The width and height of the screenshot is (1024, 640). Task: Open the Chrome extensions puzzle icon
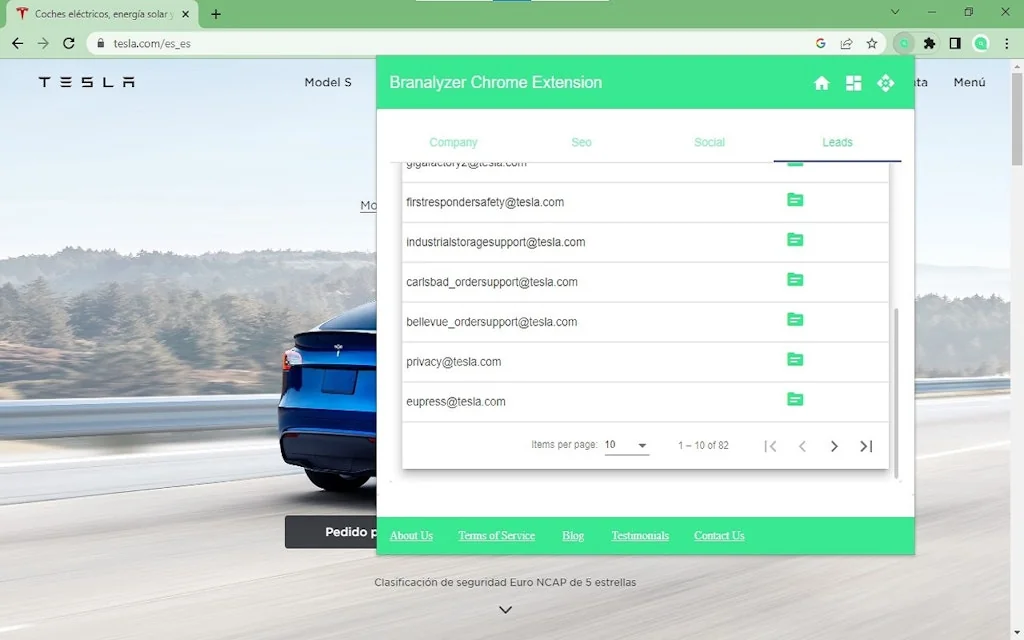point(929,43)
